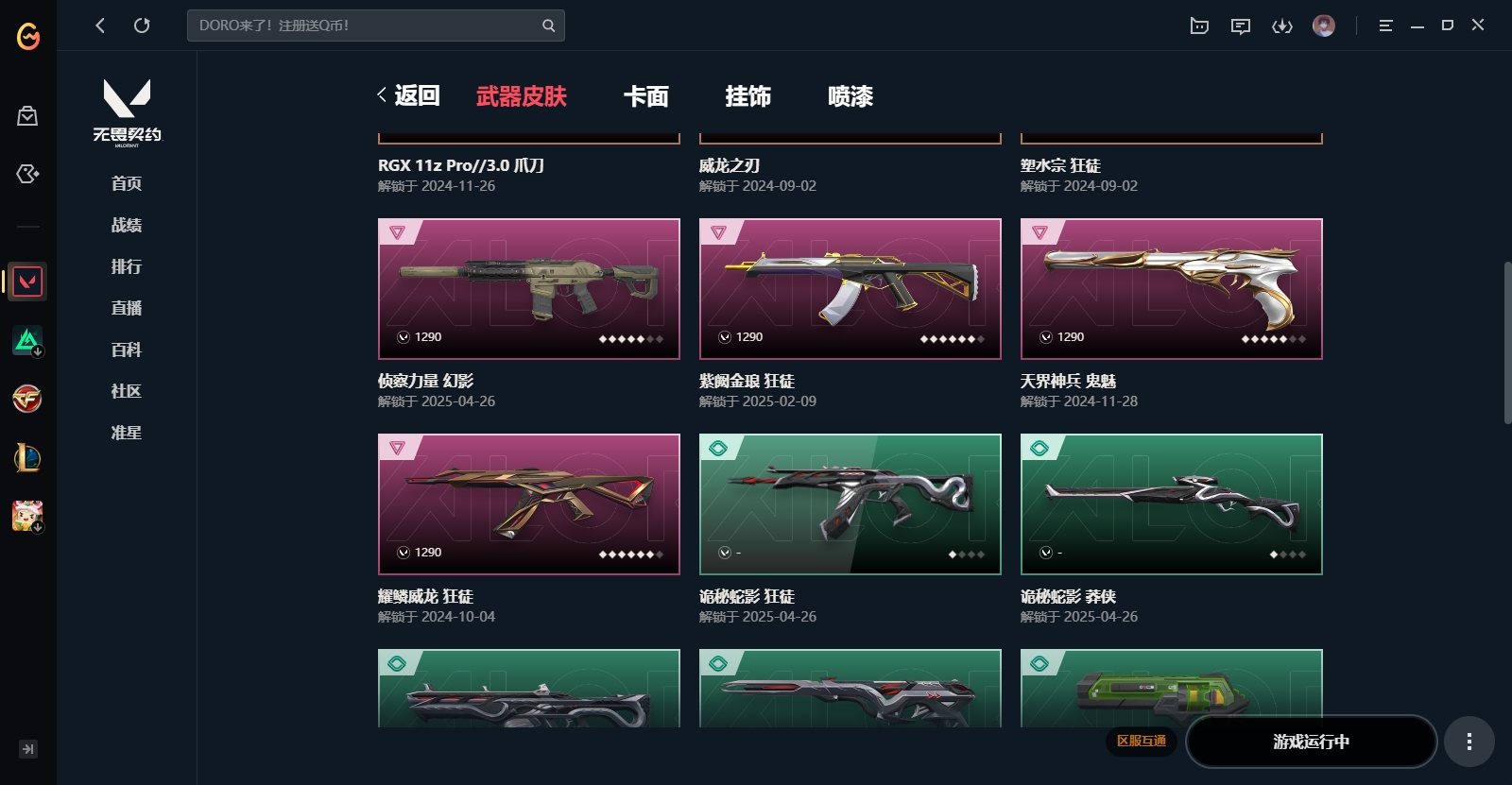Click the 游戏运行中 button

coord(1311,742)
